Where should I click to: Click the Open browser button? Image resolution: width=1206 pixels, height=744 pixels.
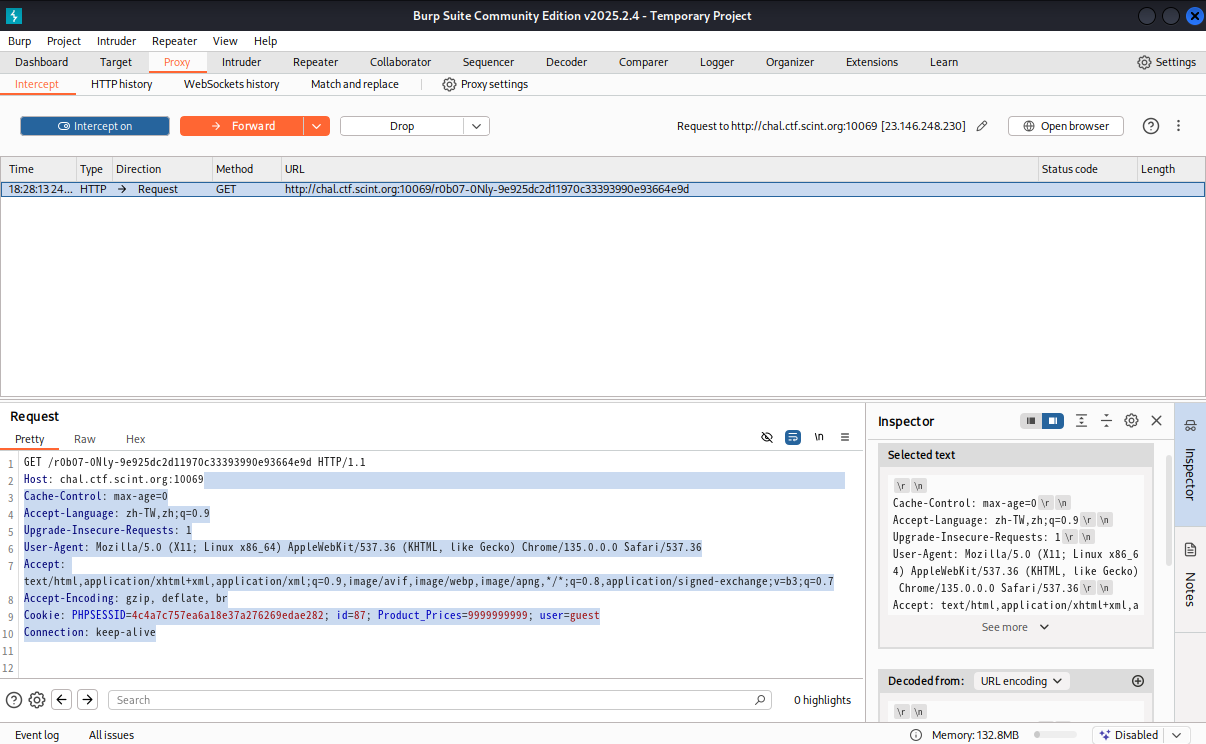[1065, 126]
